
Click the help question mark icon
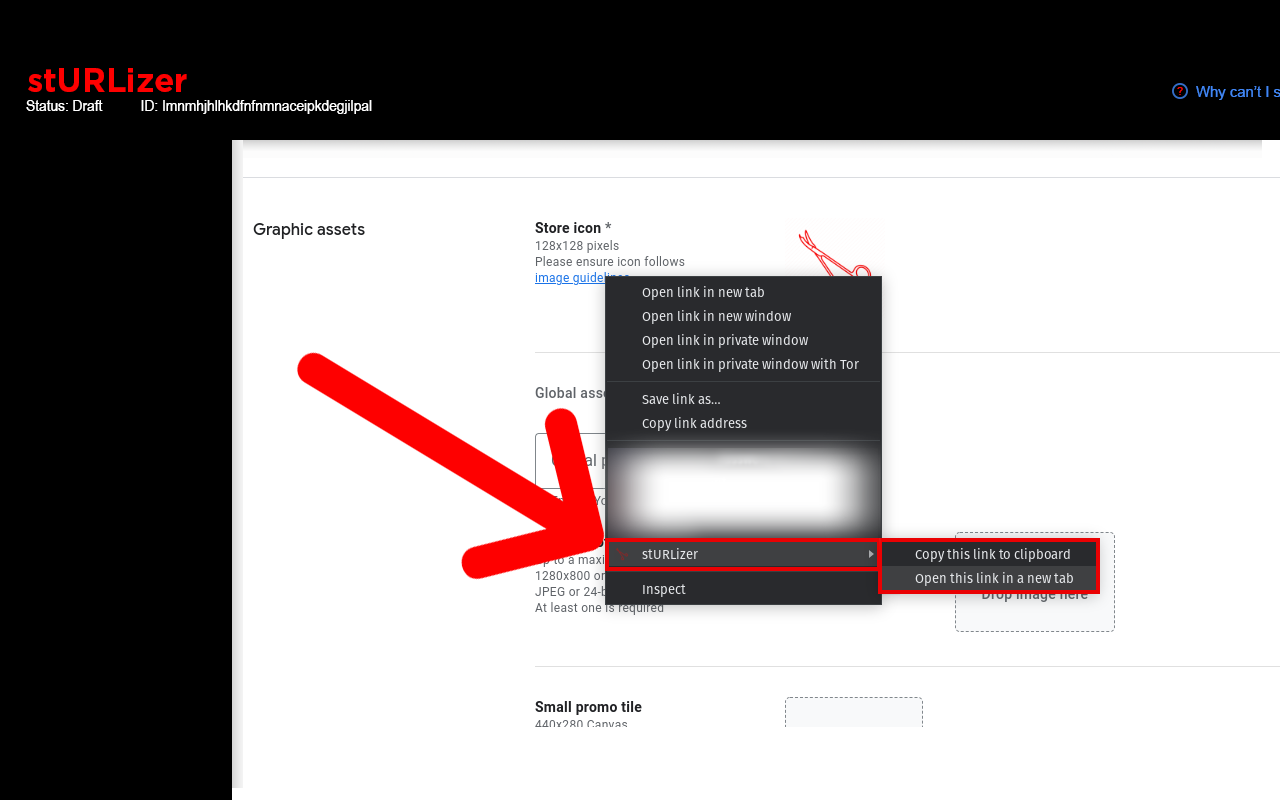tap(1180, 91)
